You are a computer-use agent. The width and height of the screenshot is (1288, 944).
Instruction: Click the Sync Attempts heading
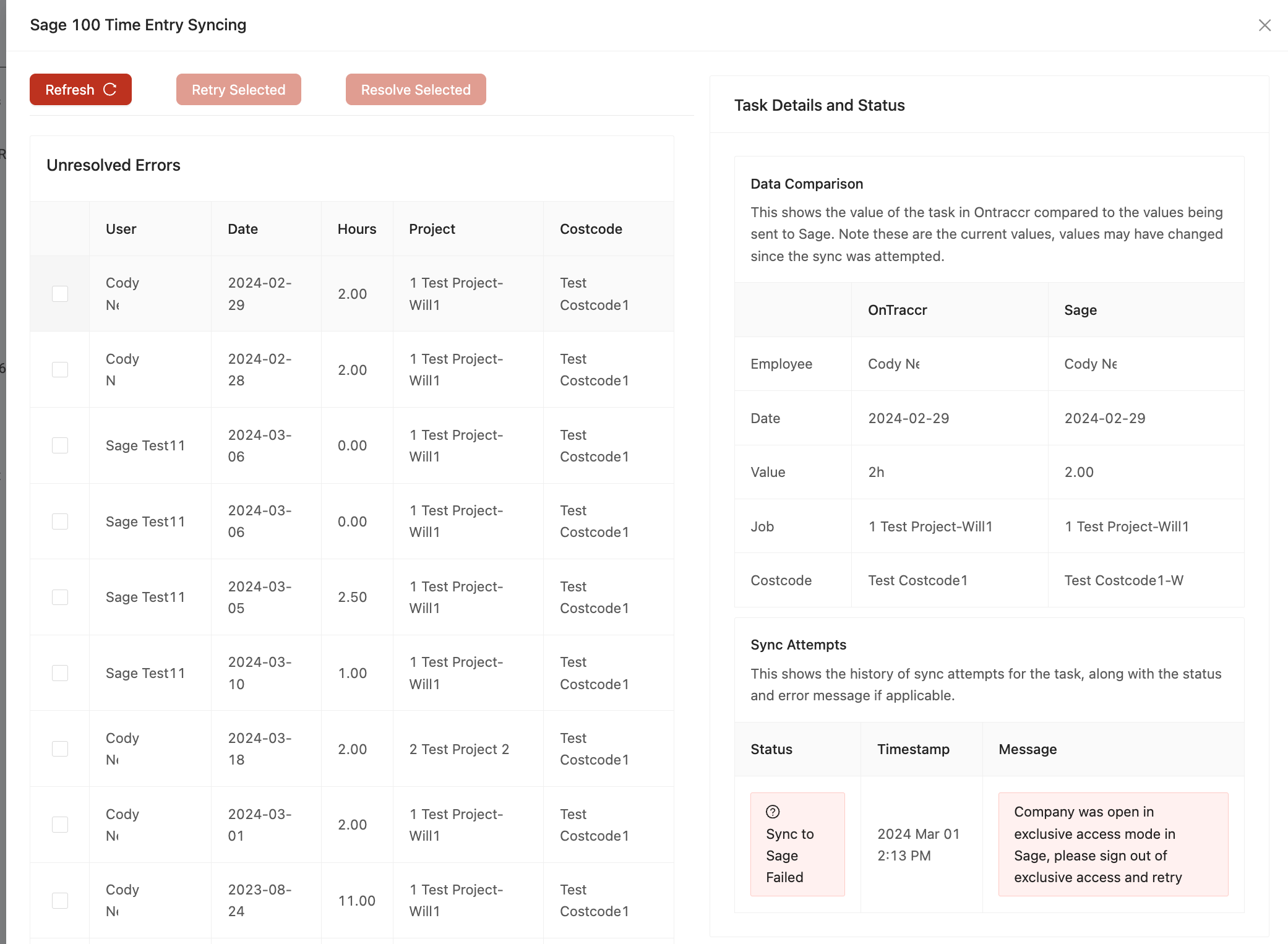798,645
